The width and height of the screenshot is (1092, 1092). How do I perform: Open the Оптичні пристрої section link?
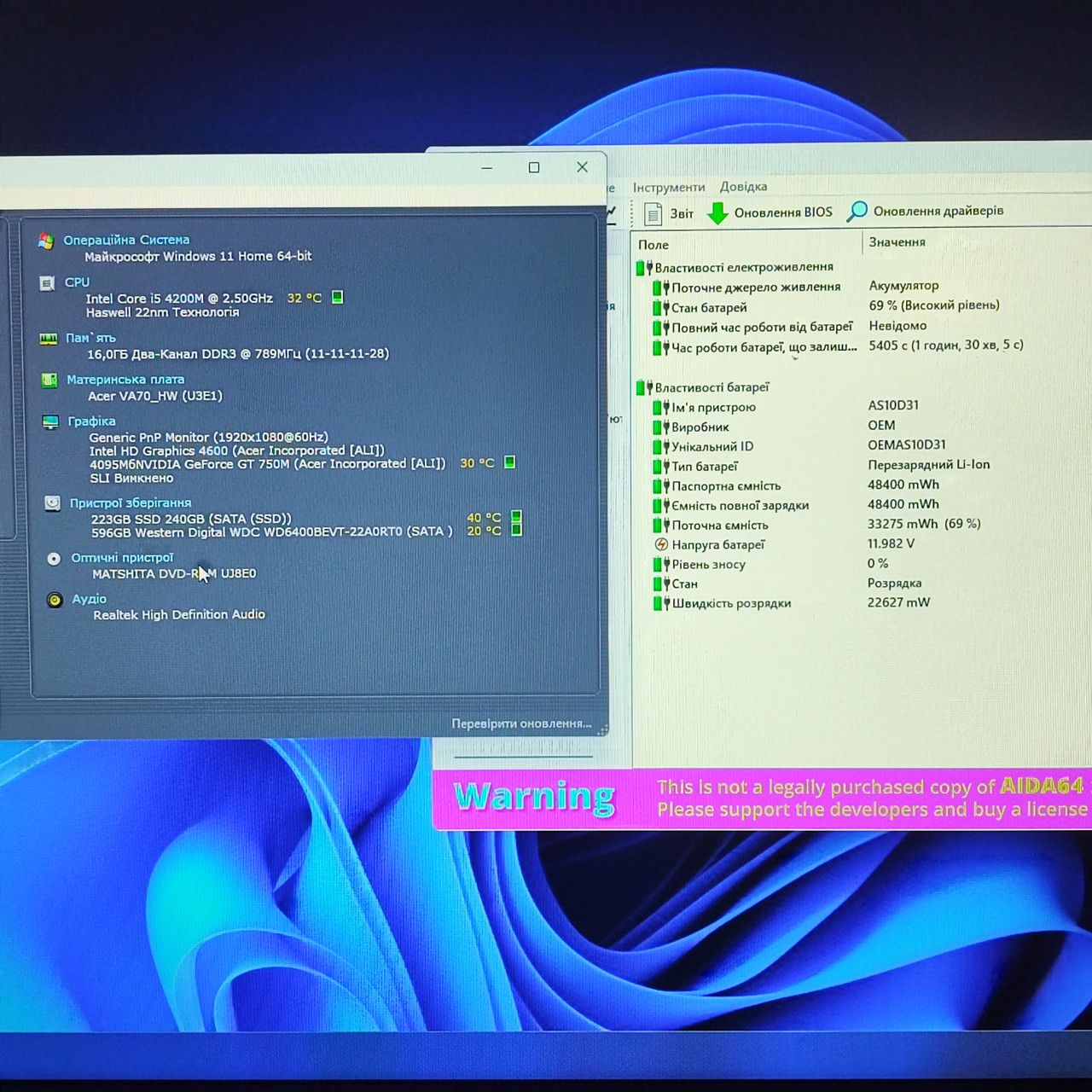point(122,557)
